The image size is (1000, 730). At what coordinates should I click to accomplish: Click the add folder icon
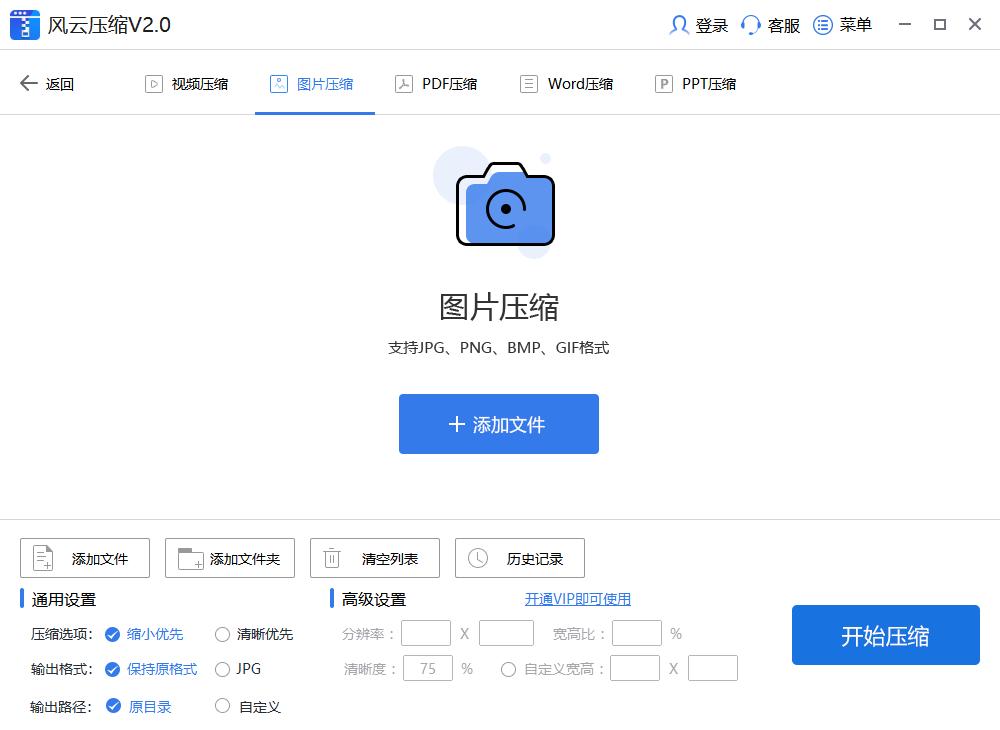coord(185,558)
